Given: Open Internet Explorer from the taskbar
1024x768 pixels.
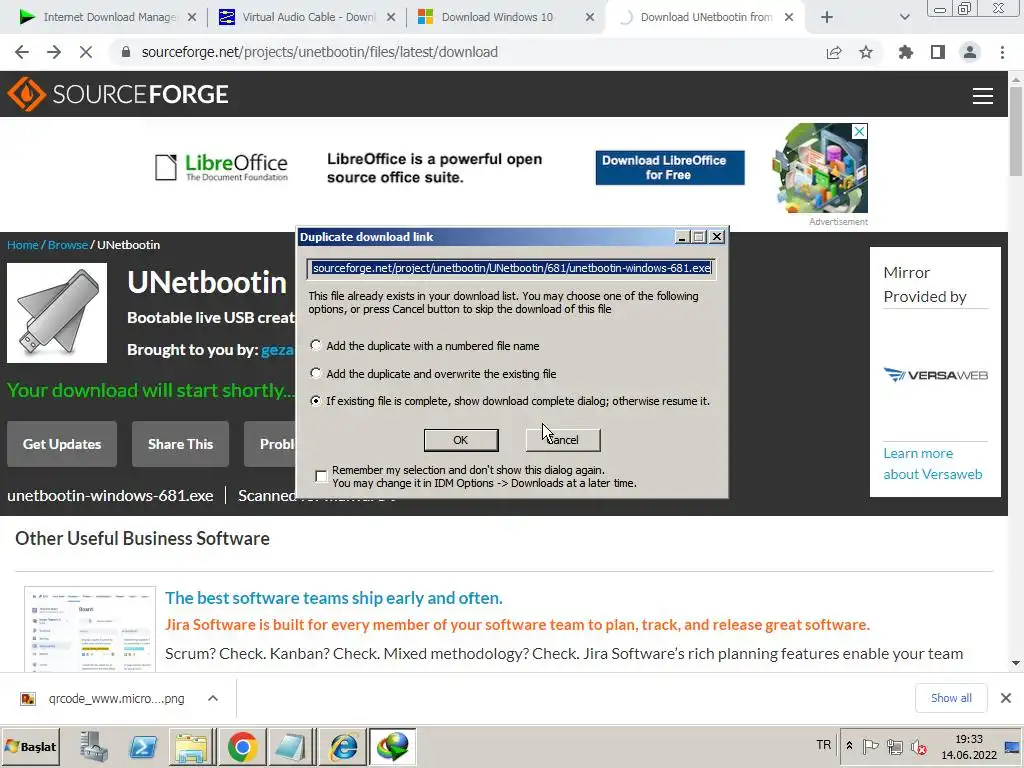Looking at the screenshot, I should pos(344,747).
